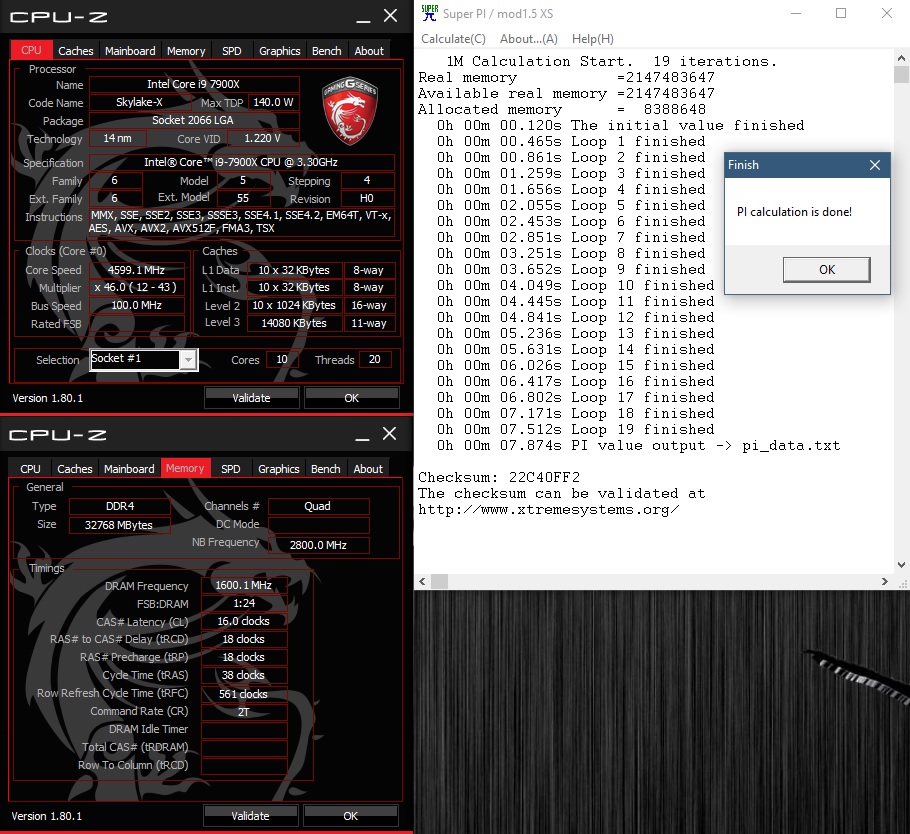This screenshot has width=910, height=834.
Task: Open About tab in top CPU-Z window
Action: point(369,50)
